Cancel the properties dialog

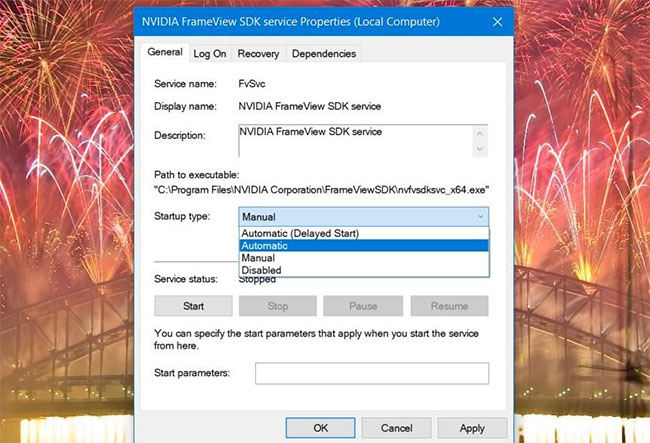pyautogui.click(x=397, y=428)
